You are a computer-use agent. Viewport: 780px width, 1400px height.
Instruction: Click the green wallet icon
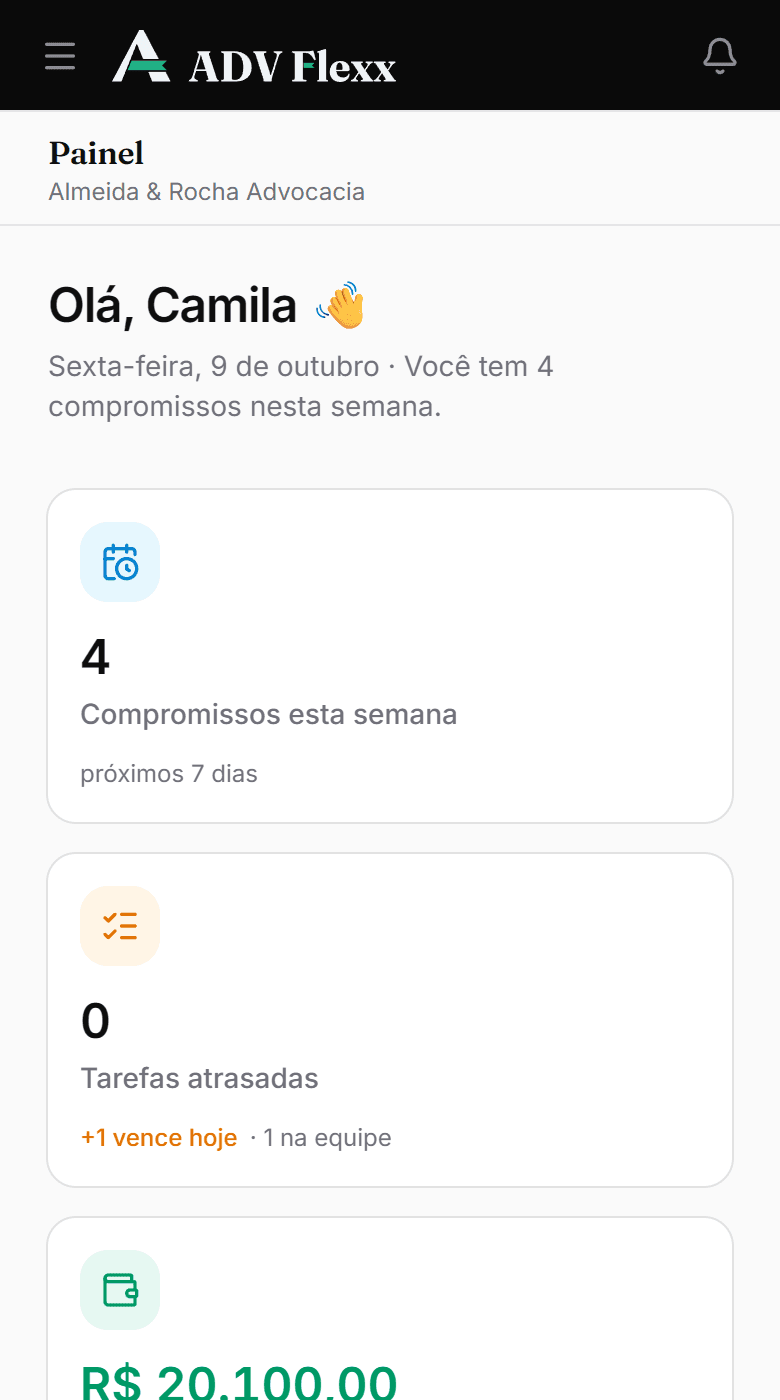[120, 1290]
